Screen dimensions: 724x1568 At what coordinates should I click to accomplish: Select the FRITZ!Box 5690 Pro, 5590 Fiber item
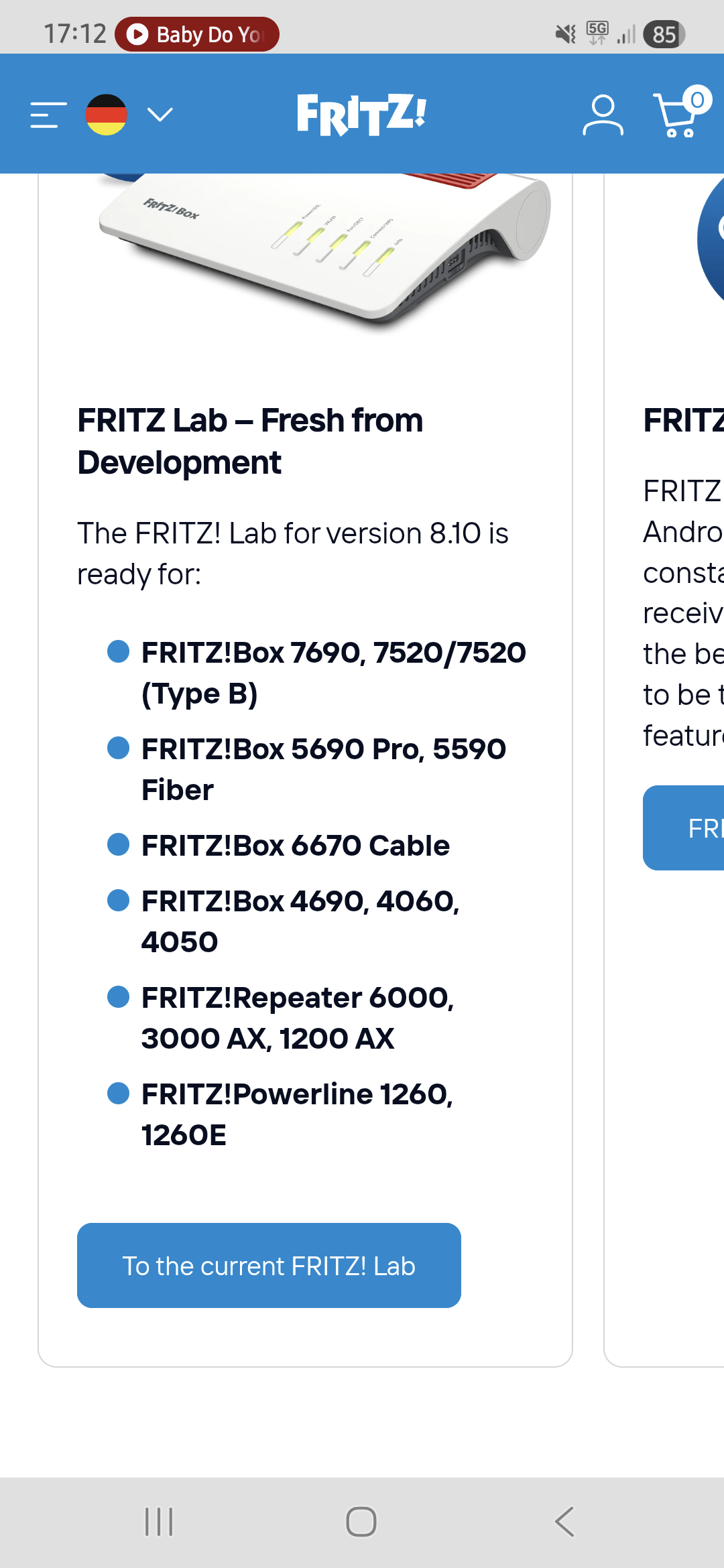[323, 769]
